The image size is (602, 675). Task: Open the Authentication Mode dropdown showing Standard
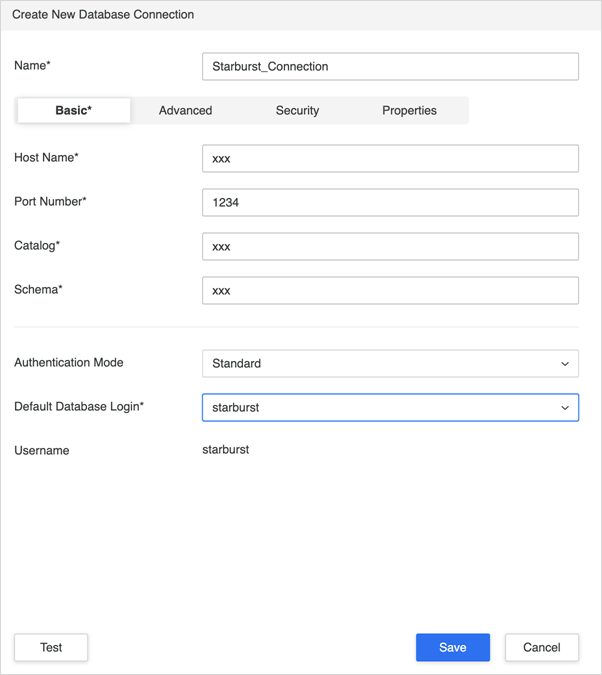point(390,363)
